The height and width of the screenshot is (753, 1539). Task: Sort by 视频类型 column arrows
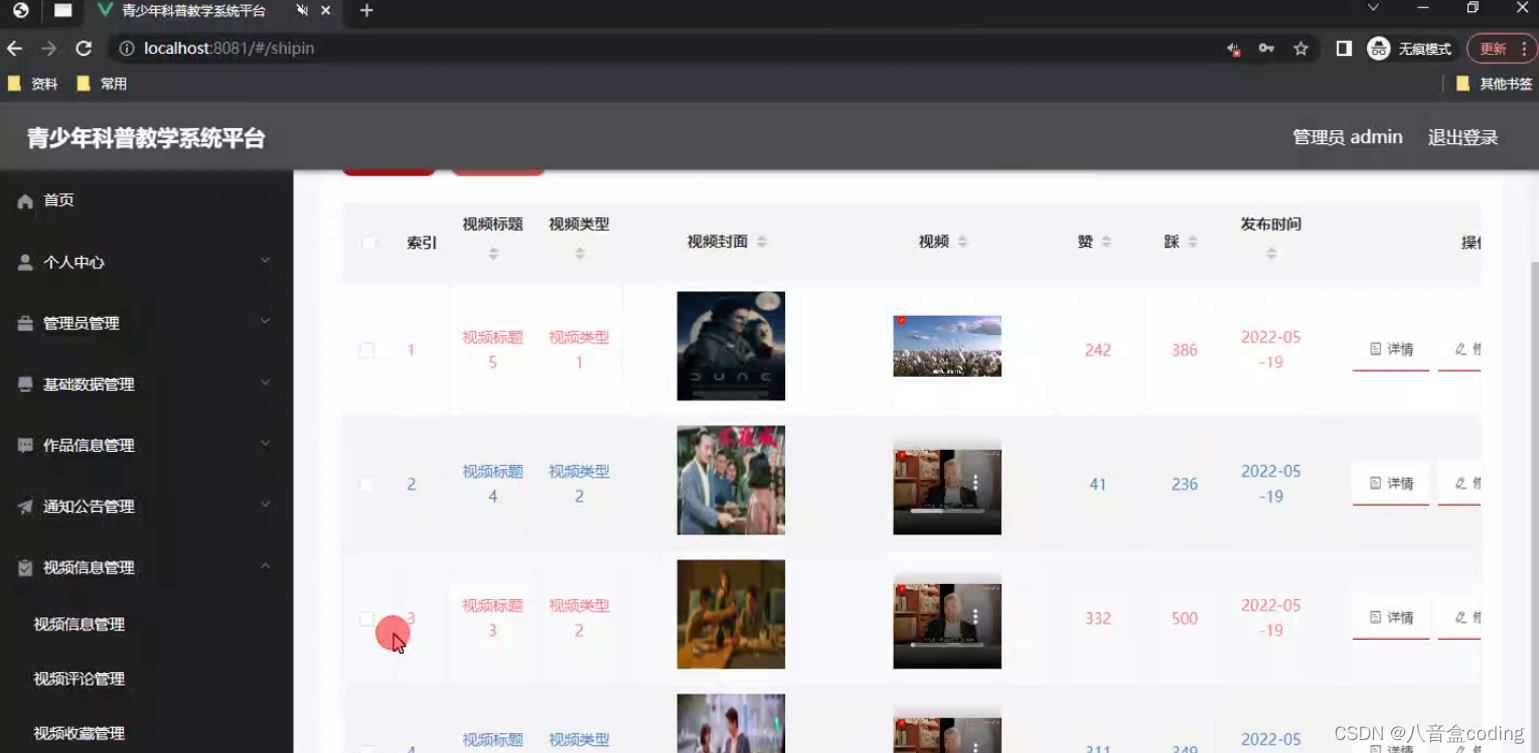point(580,254)
